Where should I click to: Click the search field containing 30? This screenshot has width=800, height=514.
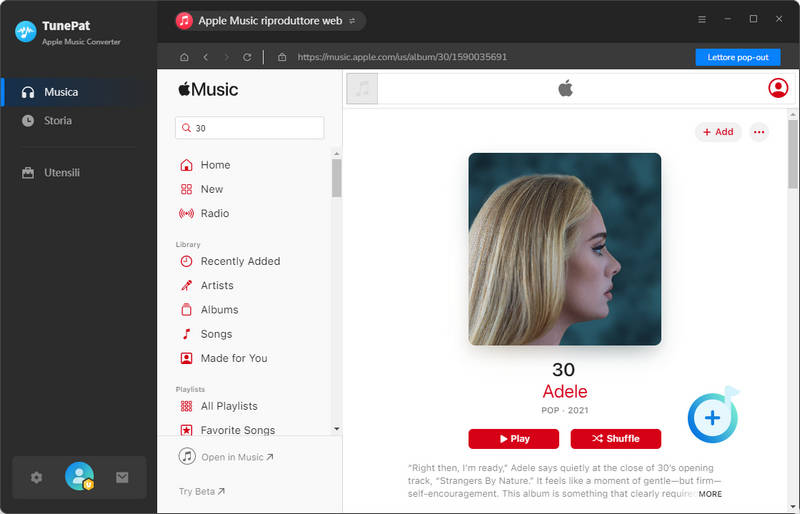(249, 128)
